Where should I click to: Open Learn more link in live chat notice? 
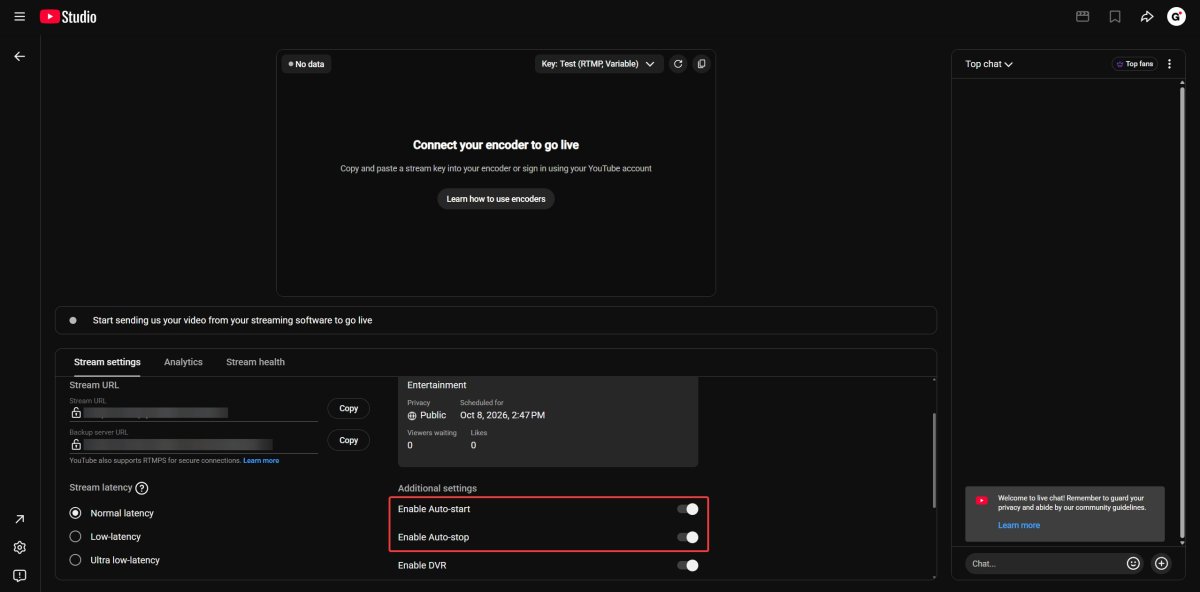click(x=1019, y=525)
